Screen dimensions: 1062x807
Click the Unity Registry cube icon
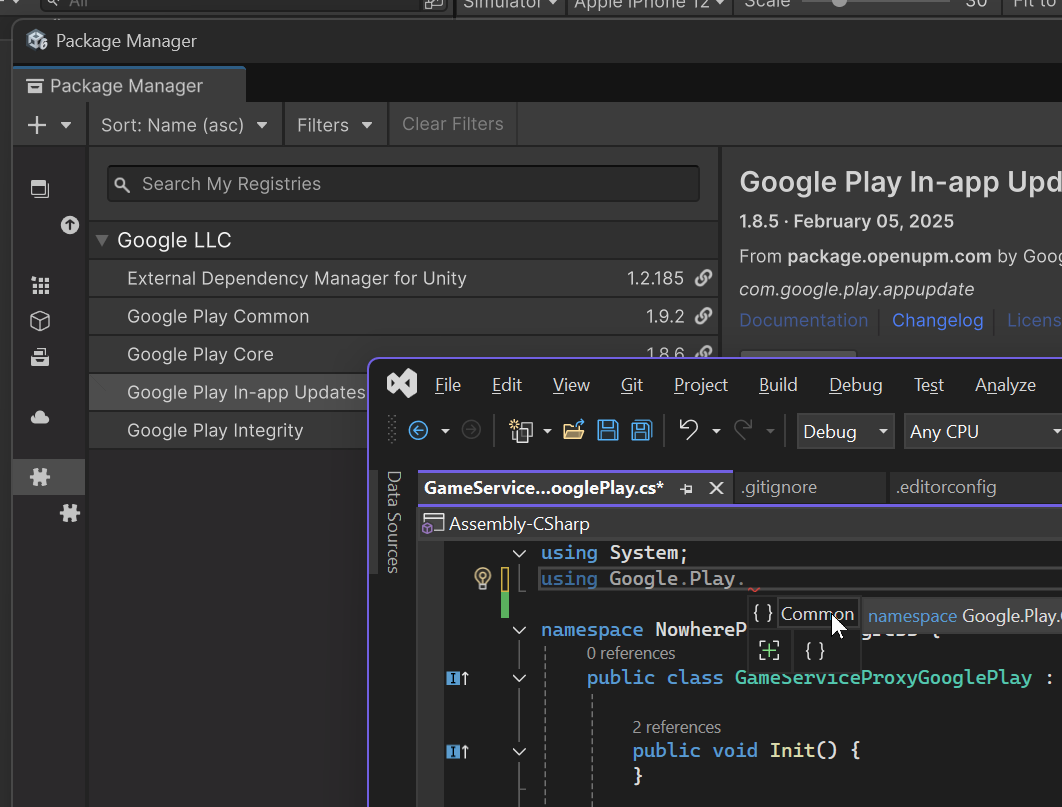click(40, 321)
